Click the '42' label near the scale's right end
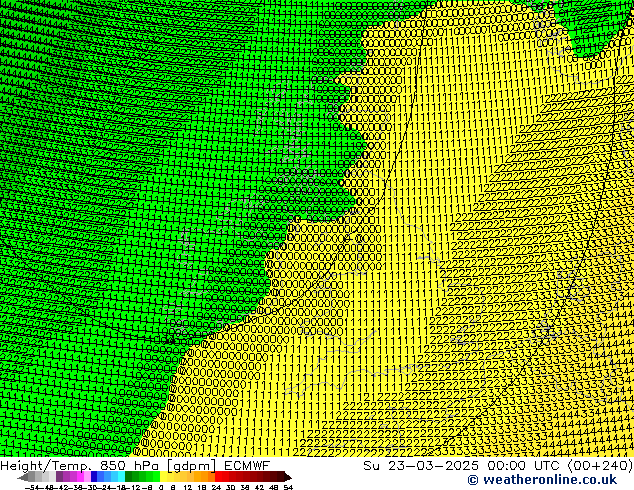634x490 pixels. tap(259, 488)
